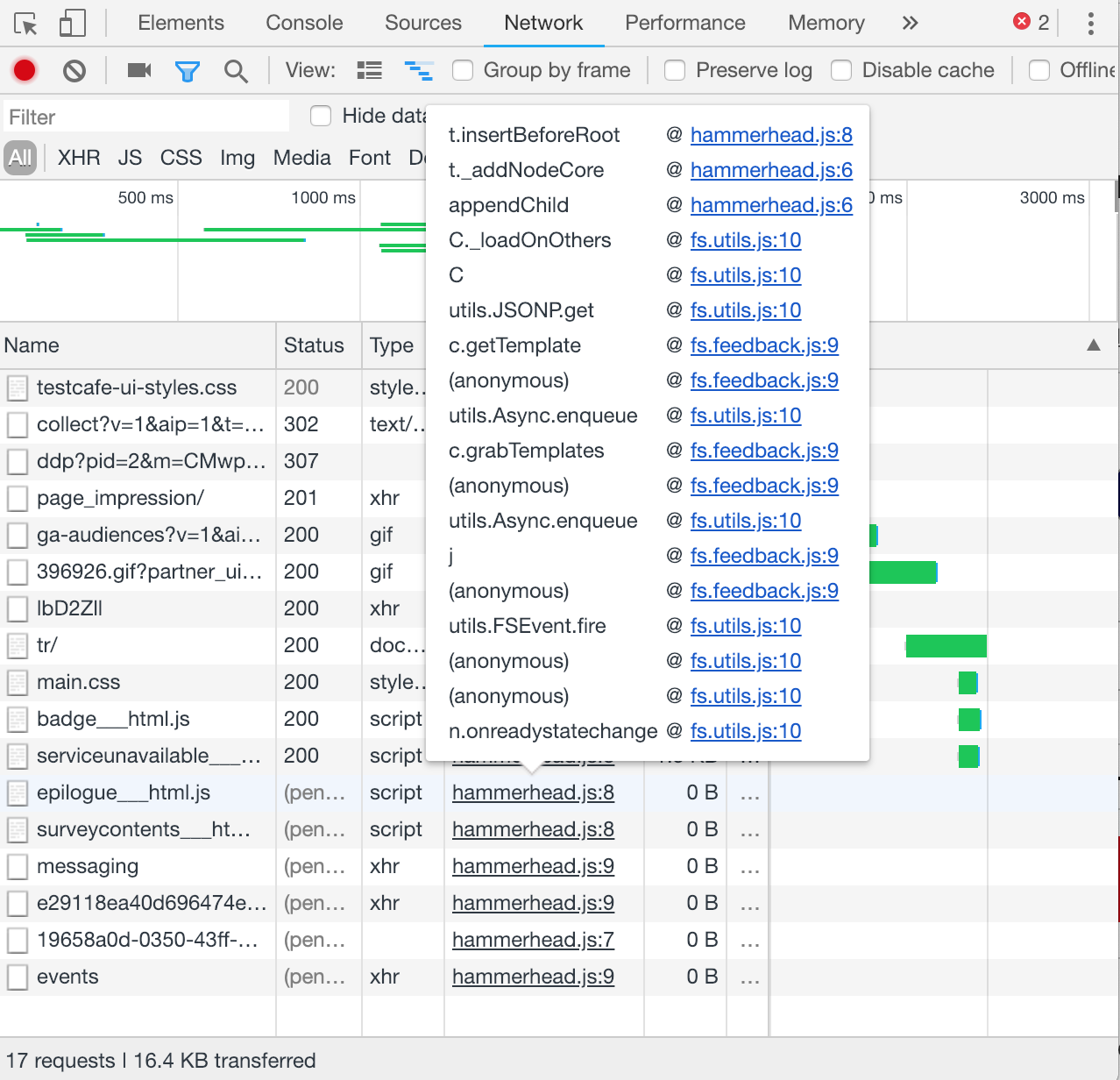Screen dimensions: 1120x1080
Task: Open the fs.feedback.js:9 link for c.getTemplate
Action: click(764, 345)
